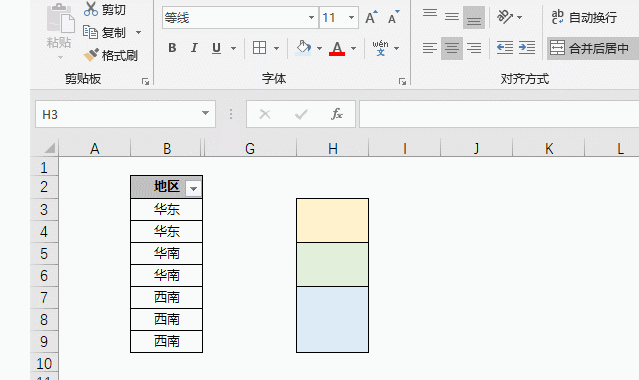Open the Name Box dropdown arrow
Viewport: 639px width, 380px height.
[x=205, y=114]
